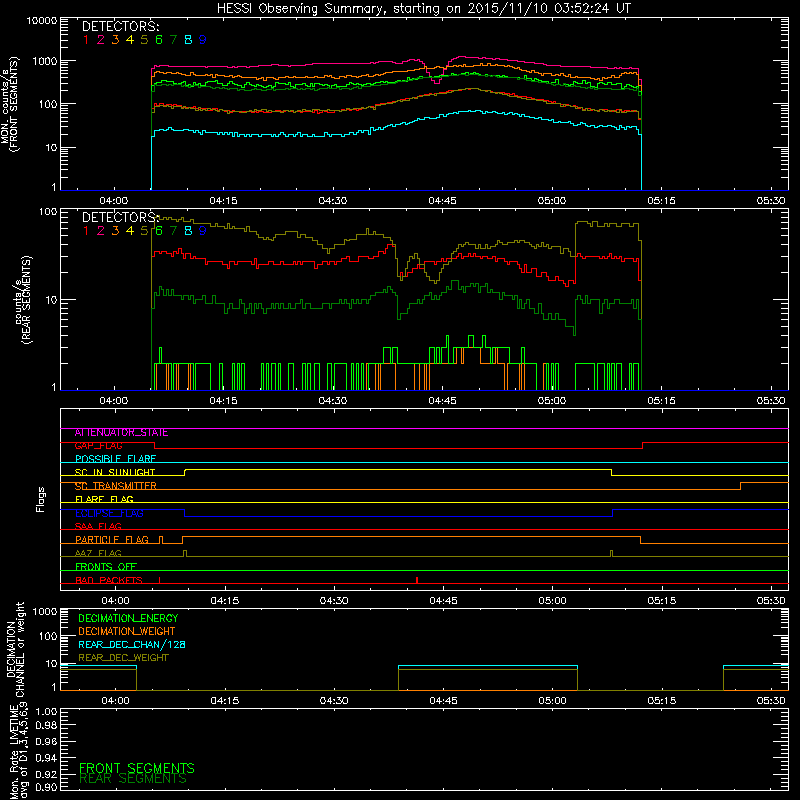Select orange detector 3 in rear segments legend
The height and width of the screenshot is (800, 800).
pos(115,231)
